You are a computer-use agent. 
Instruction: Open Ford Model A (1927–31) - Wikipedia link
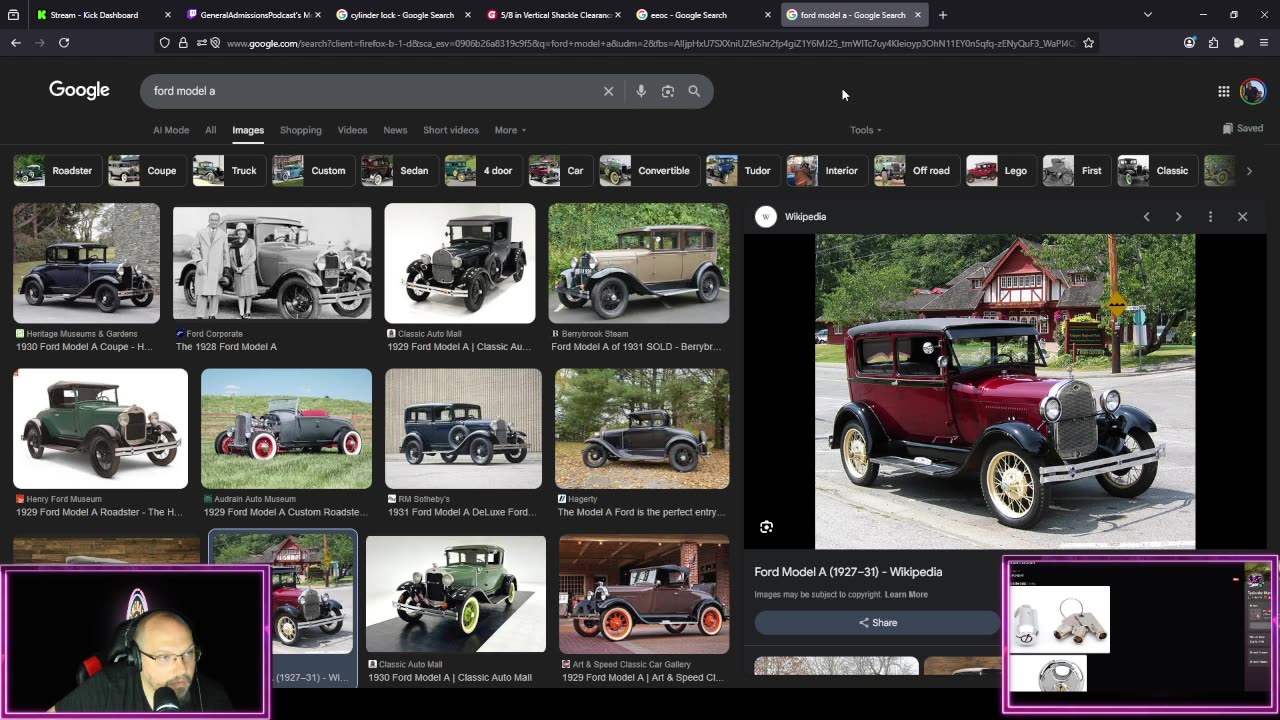(848, 572)
